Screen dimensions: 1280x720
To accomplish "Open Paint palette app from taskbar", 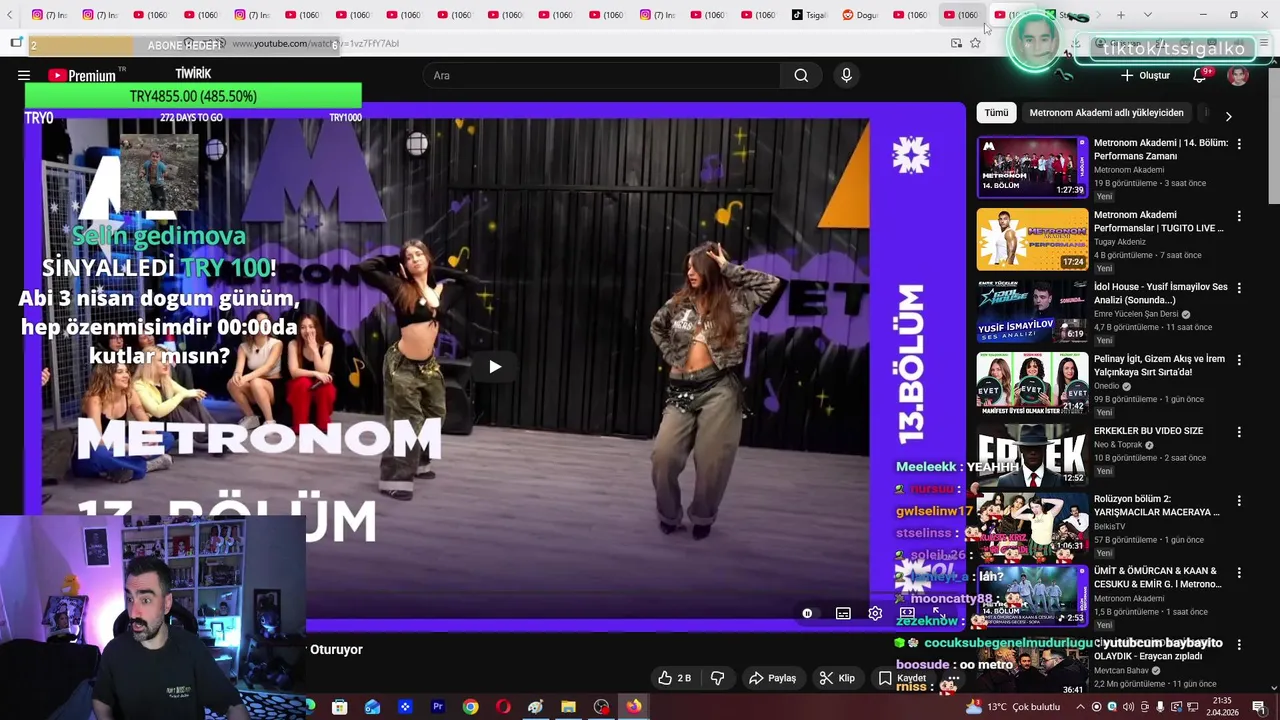I will coord(535,707).
